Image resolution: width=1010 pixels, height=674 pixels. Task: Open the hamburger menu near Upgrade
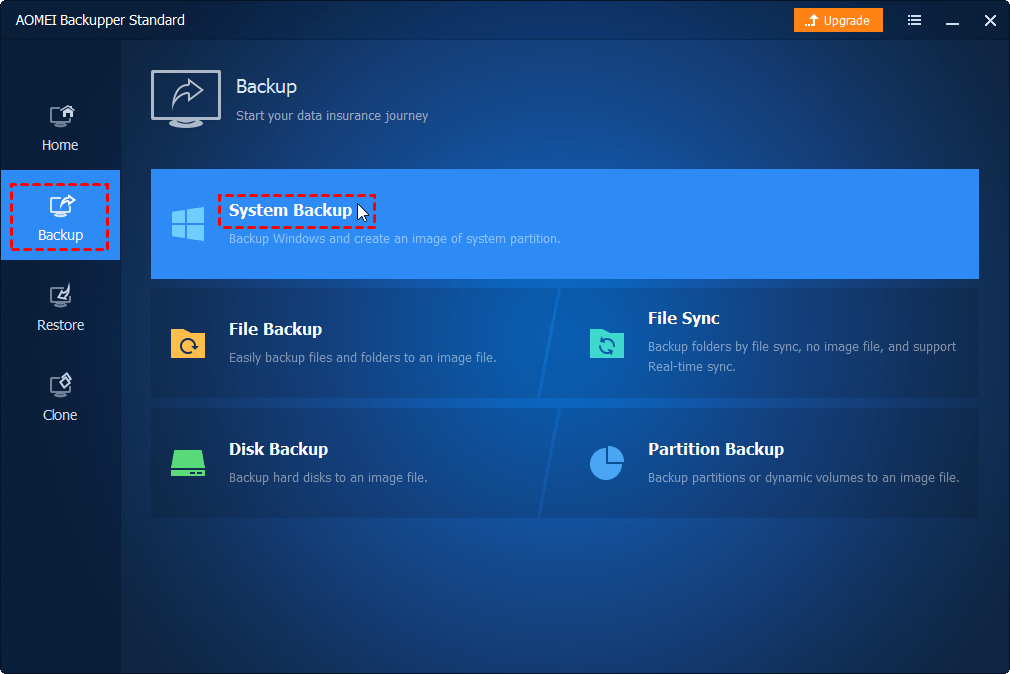(914, 20)
